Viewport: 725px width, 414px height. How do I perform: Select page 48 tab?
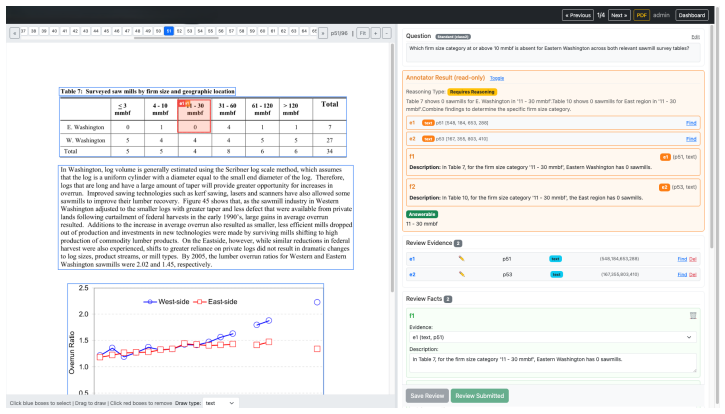pos(137,31)
